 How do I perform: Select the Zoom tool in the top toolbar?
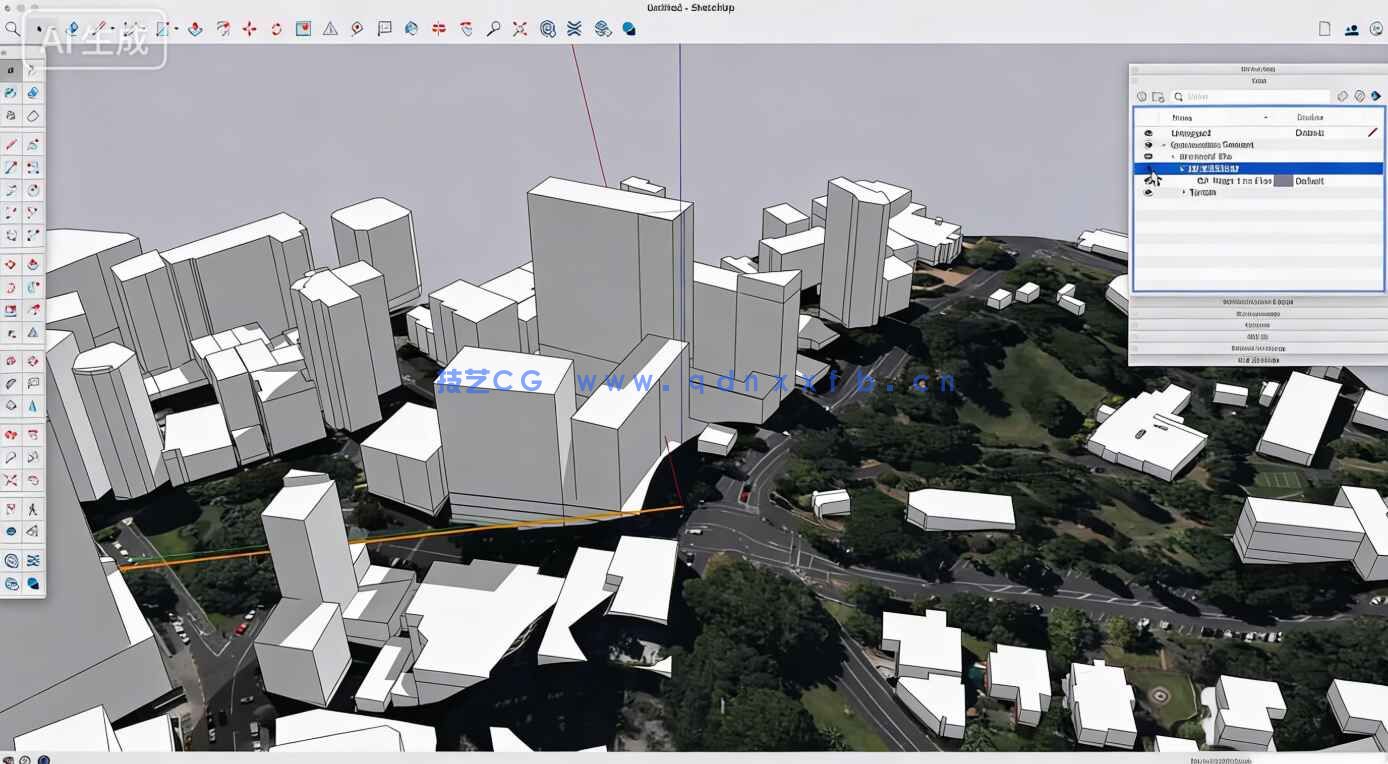[x=492, y=29]
